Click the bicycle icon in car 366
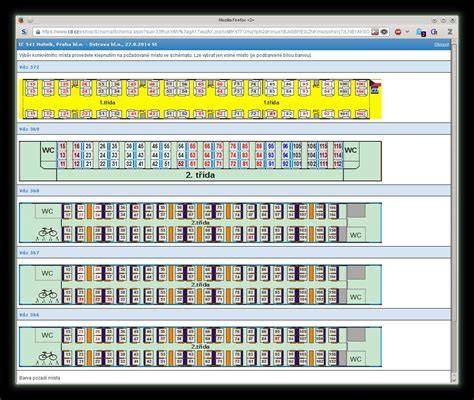 click(x=48, y=356)
